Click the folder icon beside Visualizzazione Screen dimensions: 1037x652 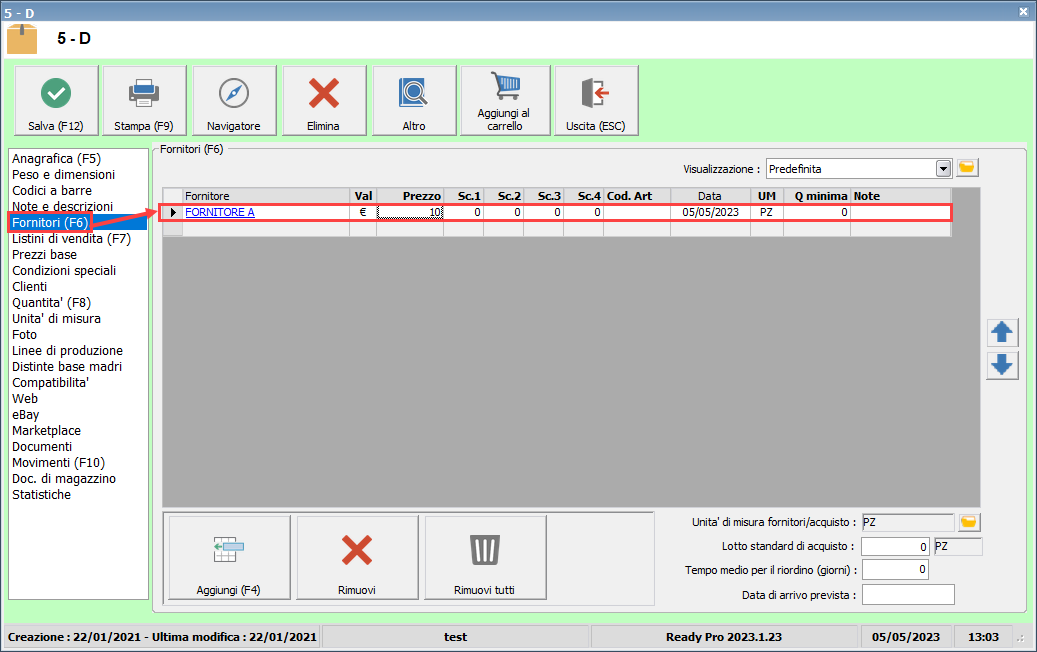pos(967,168)
